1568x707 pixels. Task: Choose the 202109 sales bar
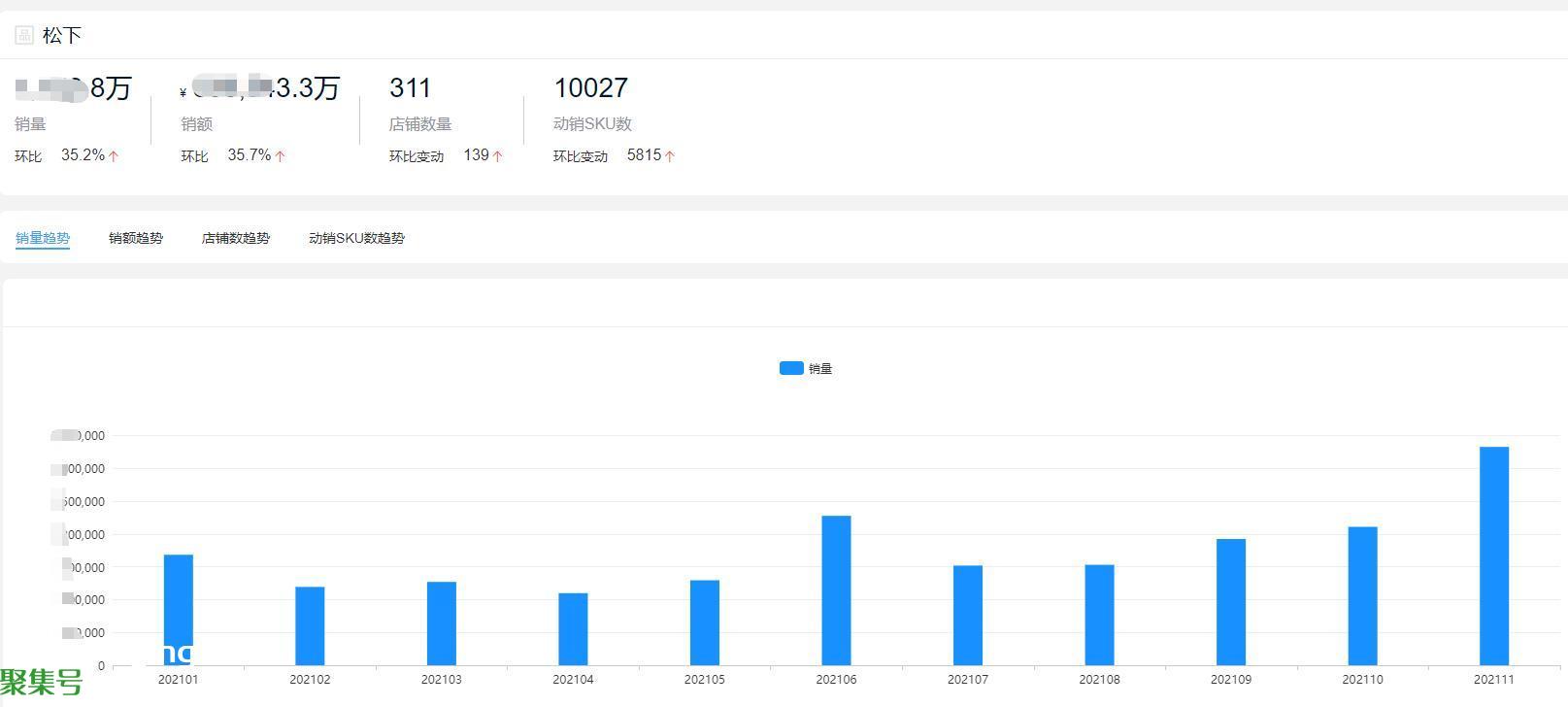pos(1231,602)
